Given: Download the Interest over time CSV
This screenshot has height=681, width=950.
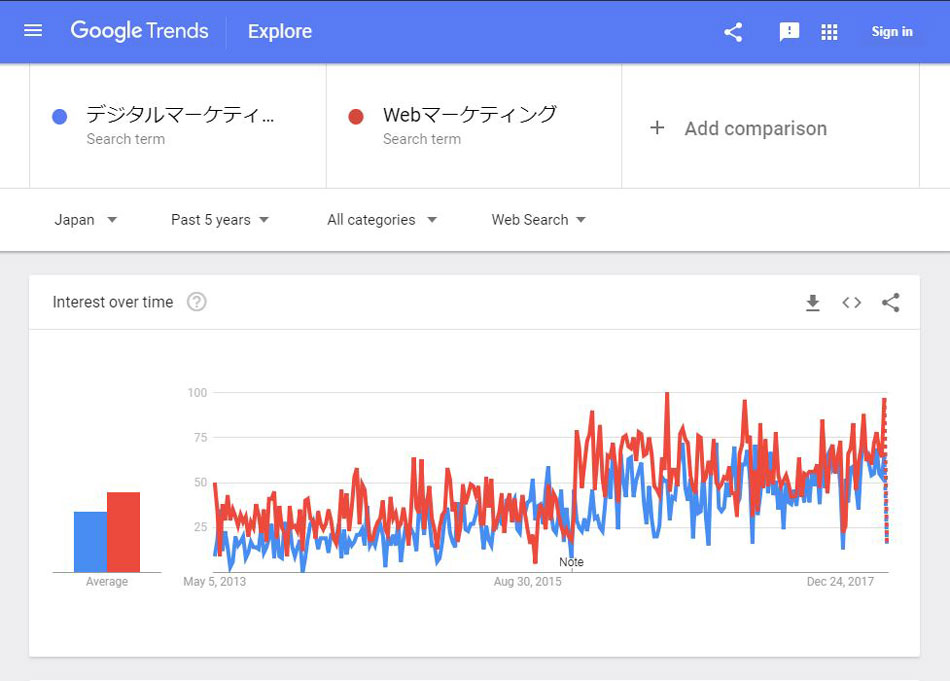Looking at the screenshot, I should tap(813, 303).
